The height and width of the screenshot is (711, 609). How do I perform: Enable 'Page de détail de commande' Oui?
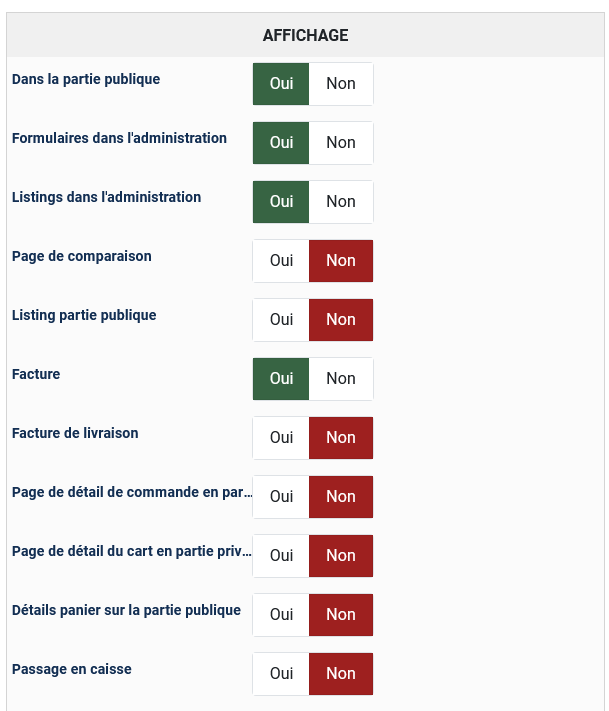281,497
